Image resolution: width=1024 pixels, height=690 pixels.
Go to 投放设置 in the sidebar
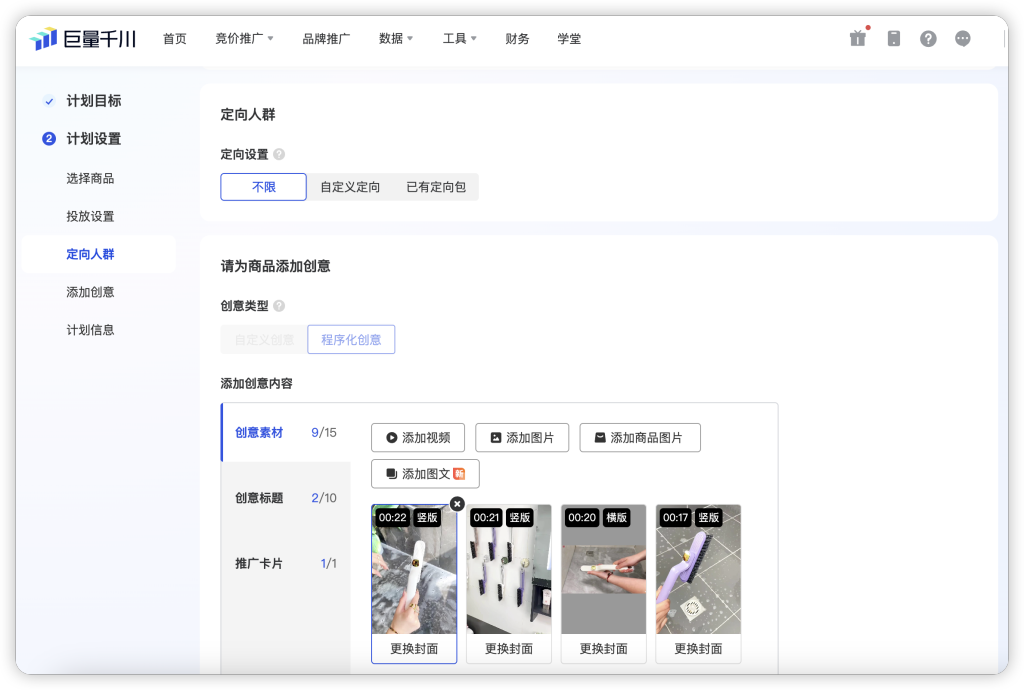coord(90,216)
